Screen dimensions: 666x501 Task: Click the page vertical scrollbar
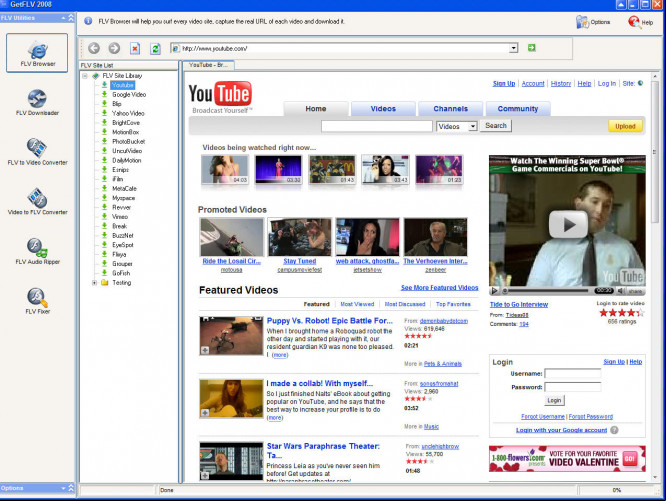[655, 153]
